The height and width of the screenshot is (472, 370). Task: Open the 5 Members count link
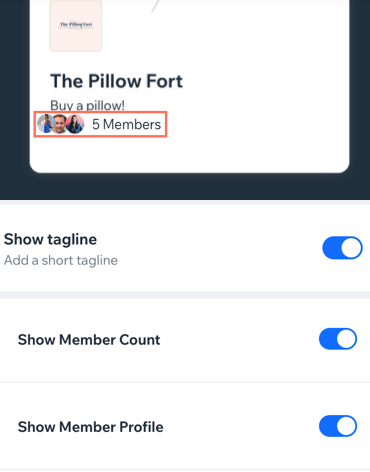127,124
